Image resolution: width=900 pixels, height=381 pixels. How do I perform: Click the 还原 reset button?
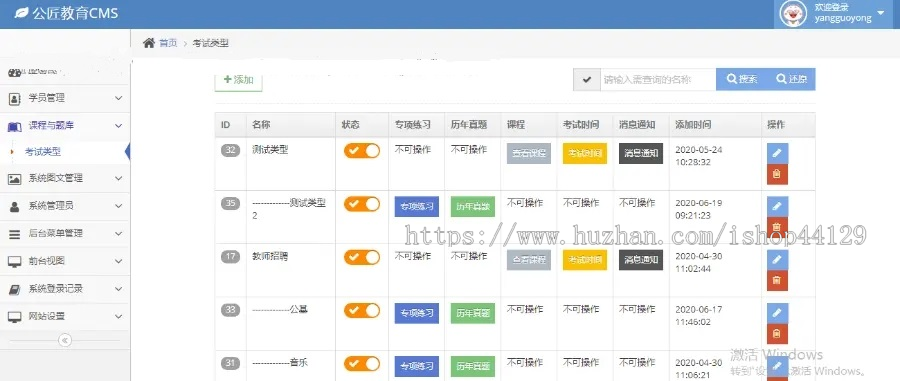coord(791,80)
